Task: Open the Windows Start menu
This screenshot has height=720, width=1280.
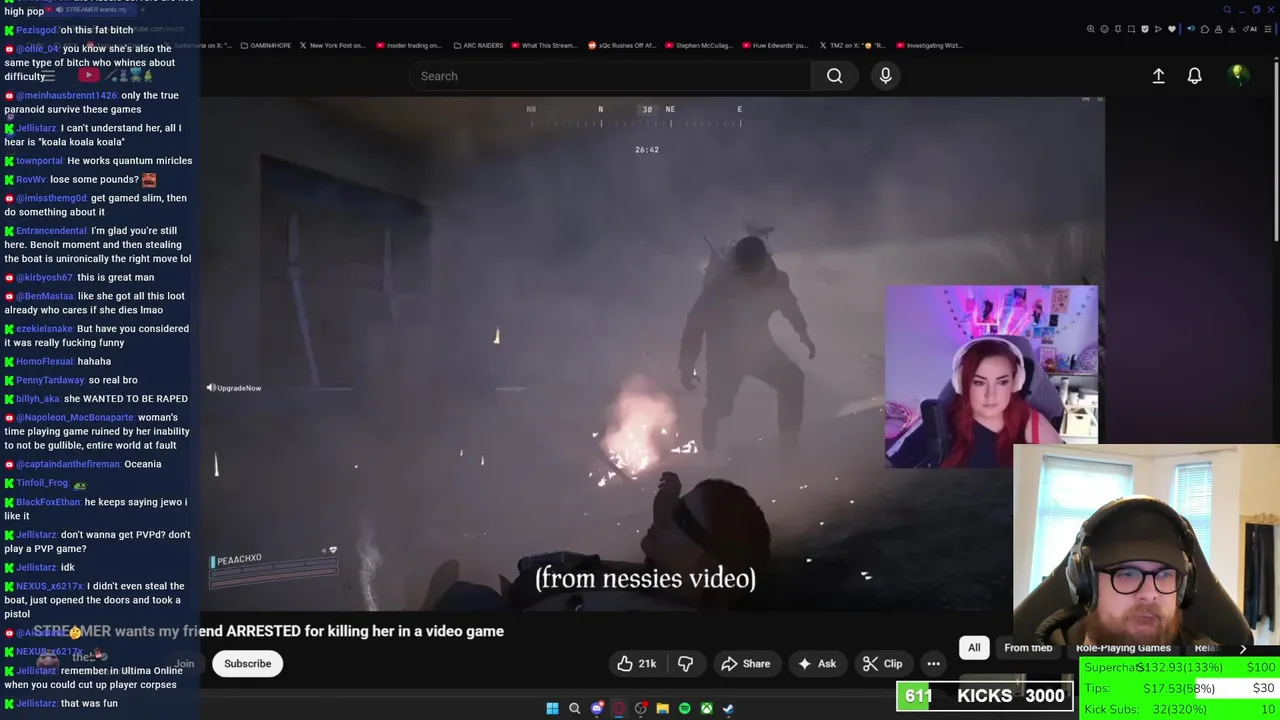Action: 552,708
